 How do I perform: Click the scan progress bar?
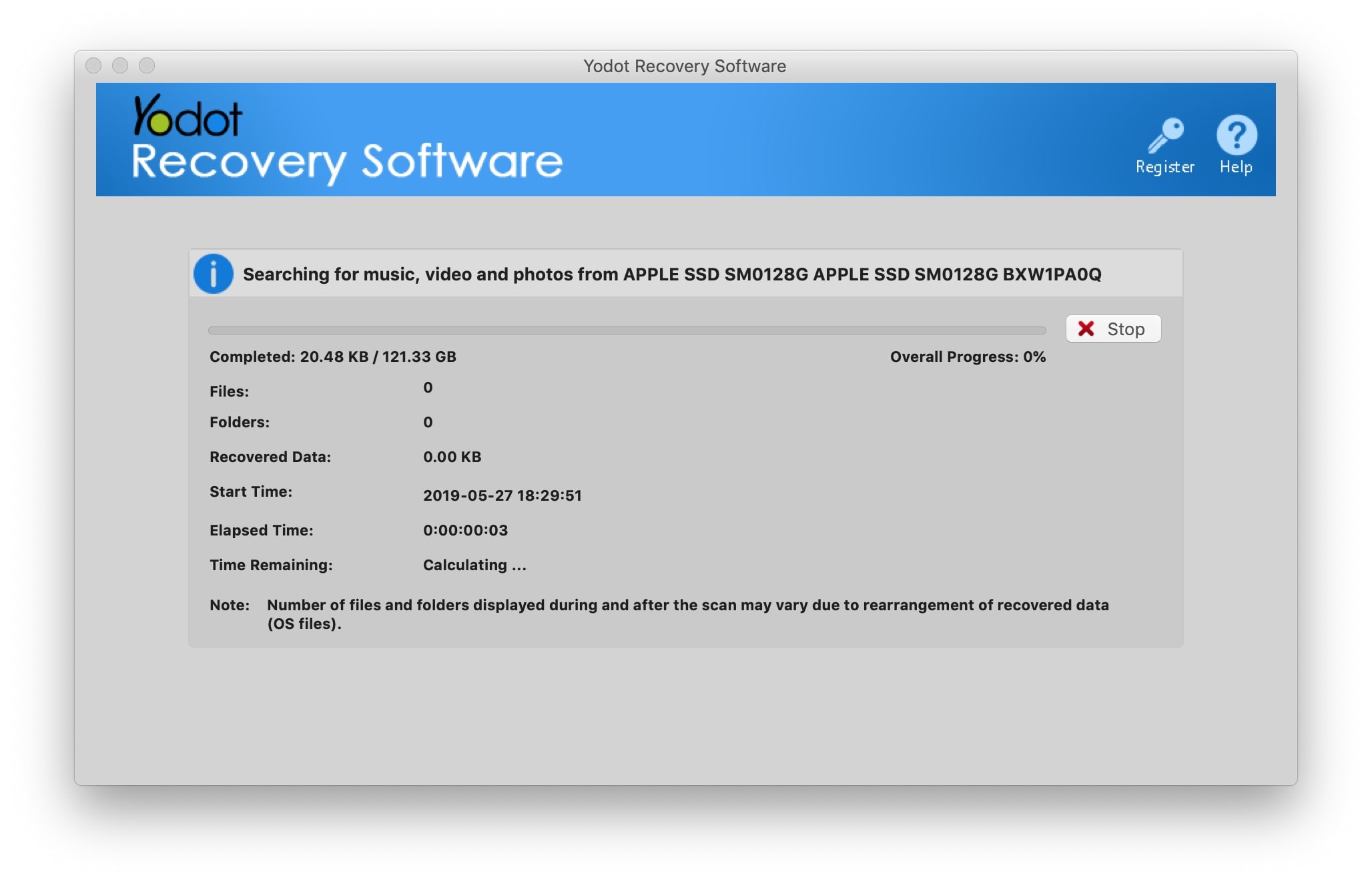pyautogui.click(x=627, y=330)
